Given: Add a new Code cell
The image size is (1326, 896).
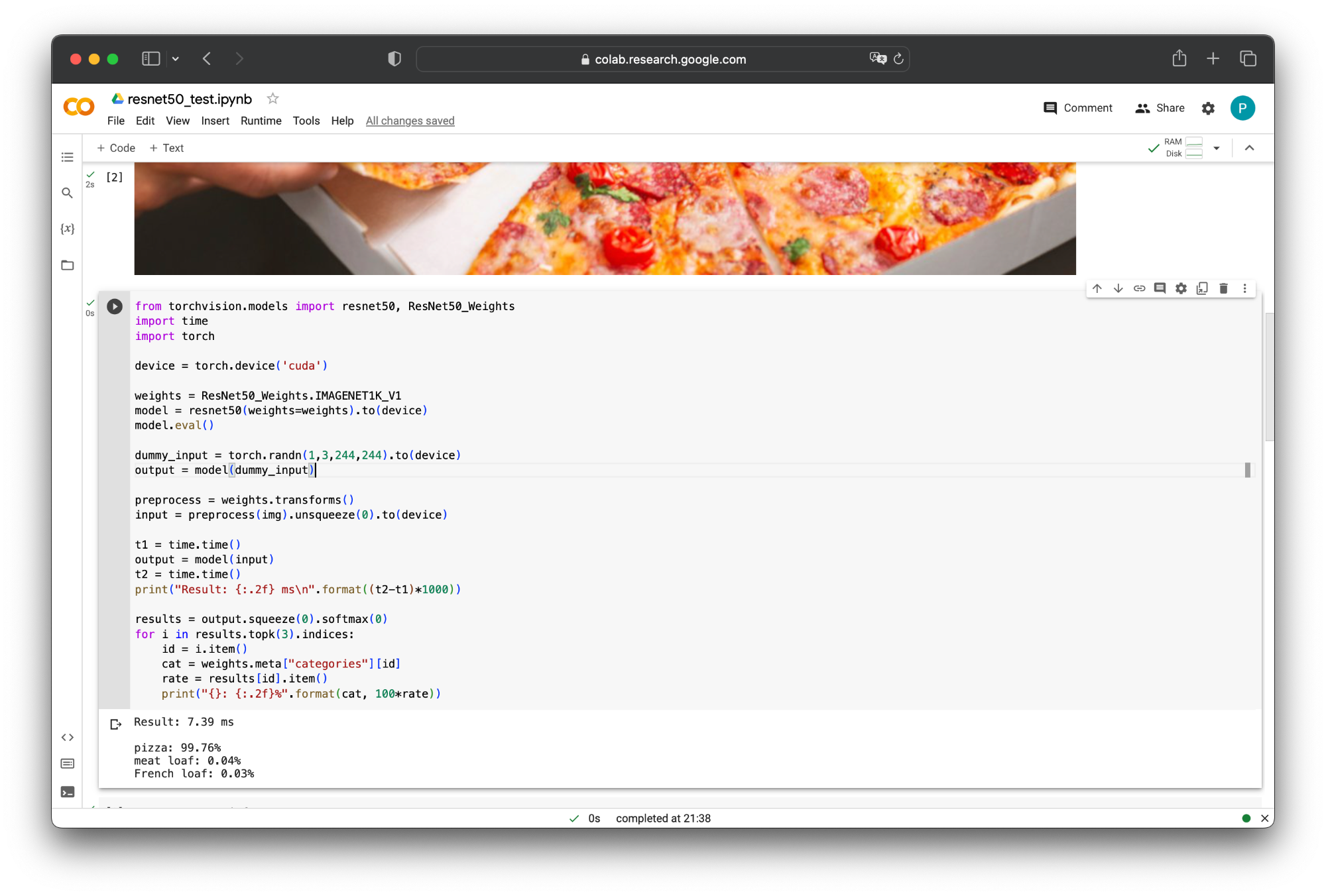Looking at the screenshot, I should coord(116,148).
